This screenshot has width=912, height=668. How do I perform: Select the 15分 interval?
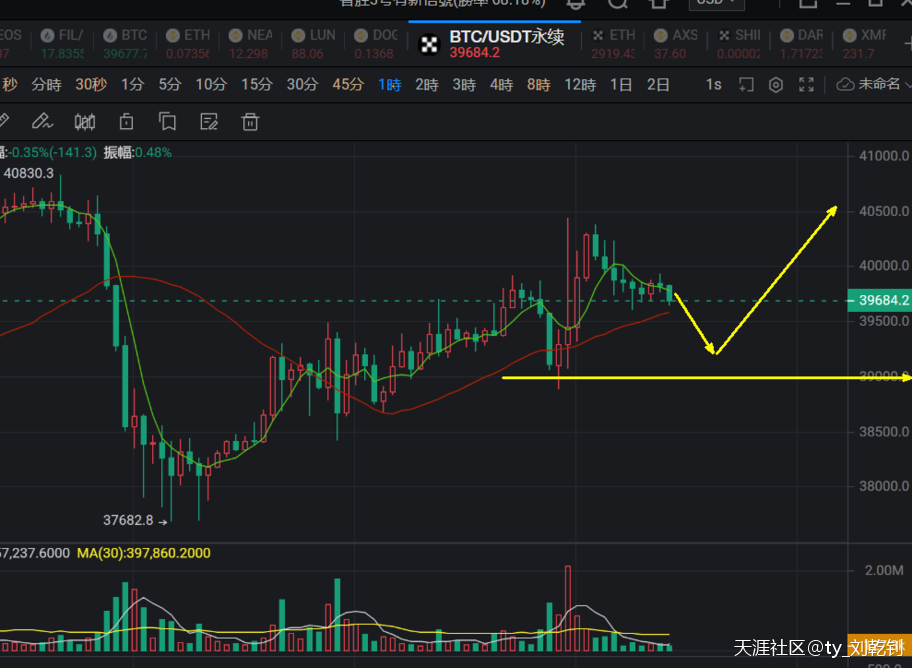click(256, 85)
